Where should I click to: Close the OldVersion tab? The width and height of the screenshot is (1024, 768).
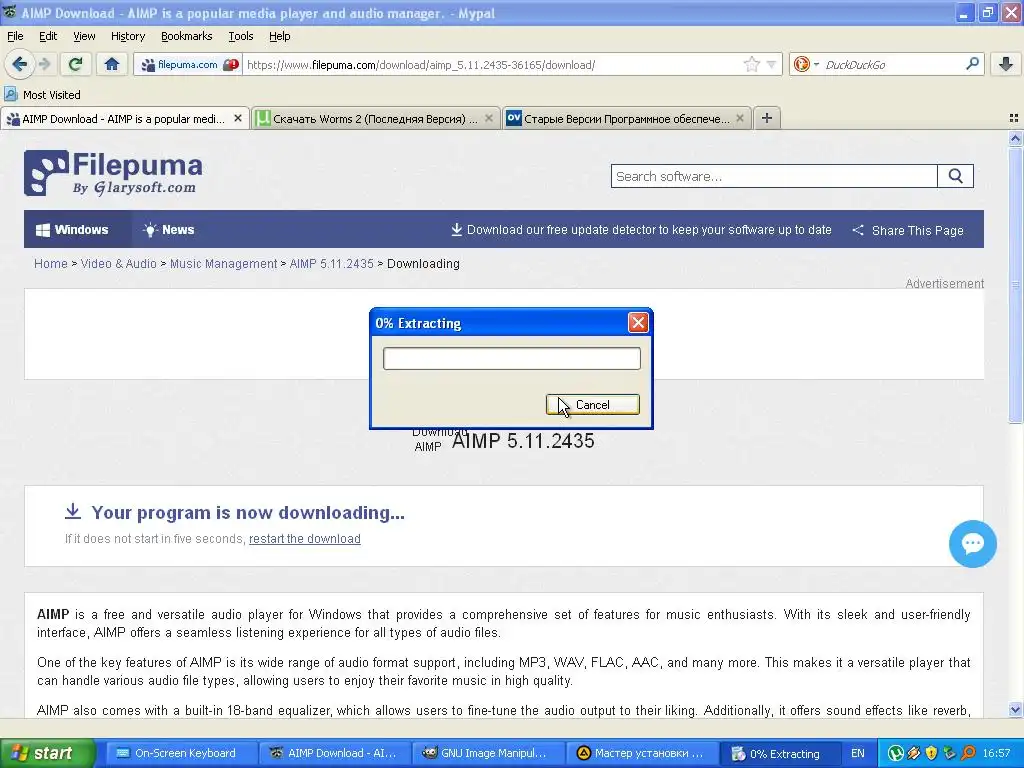point(739,118)
